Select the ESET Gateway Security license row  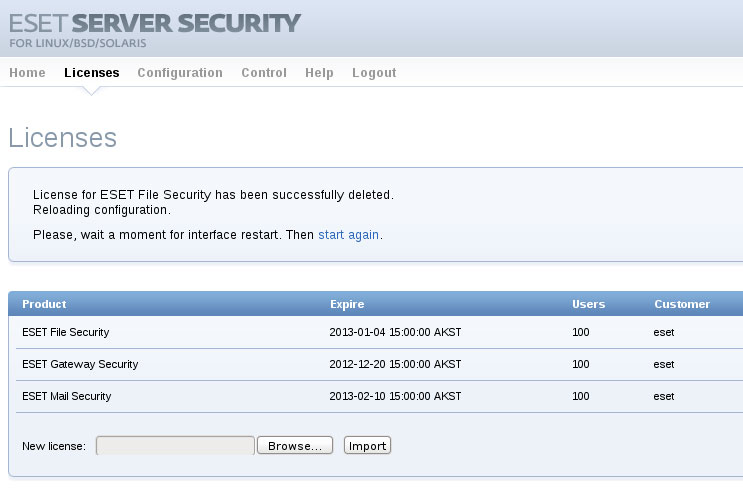80,364
